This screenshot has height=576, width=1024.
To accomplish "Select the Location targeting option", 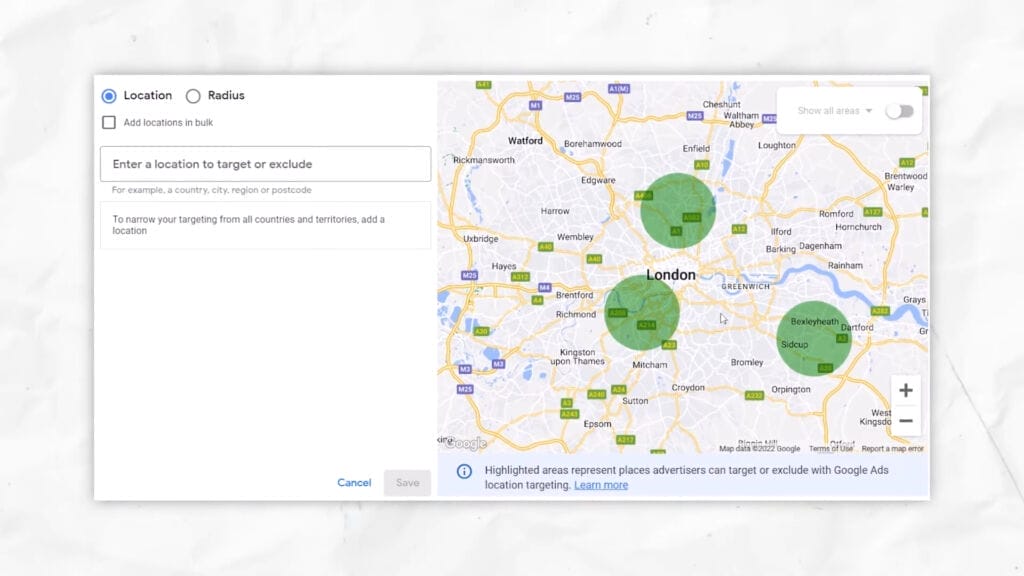I will click(110, 95).
